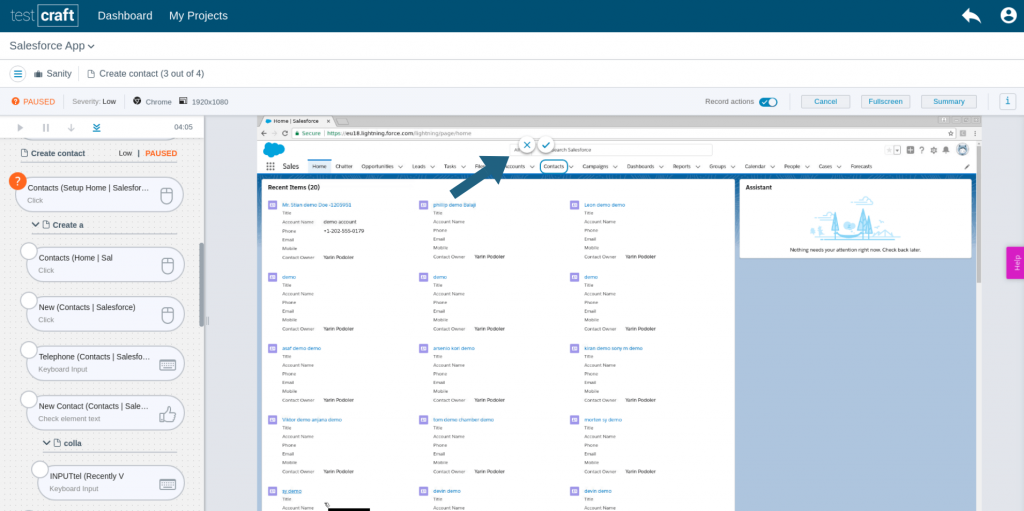Click the Search Salesforce field
Image resolution: width=1024 pixels, height=511 pixels.
tap(611, 150)
